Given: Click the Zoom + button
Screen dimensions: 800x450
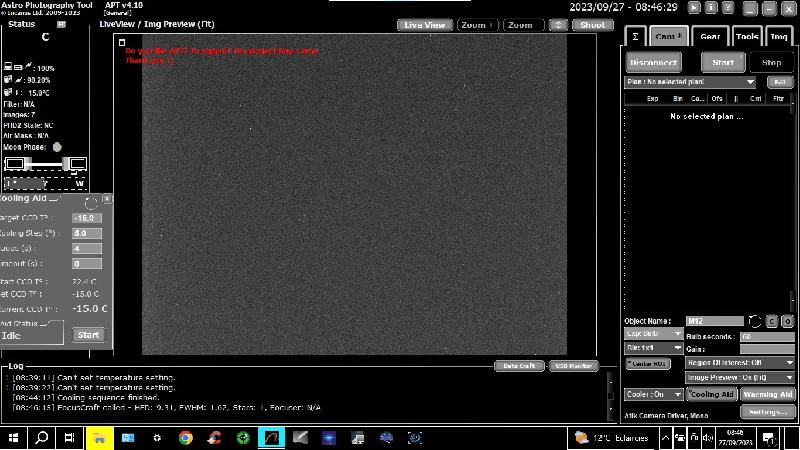Looking at the screenshot, I should point(477,25).
